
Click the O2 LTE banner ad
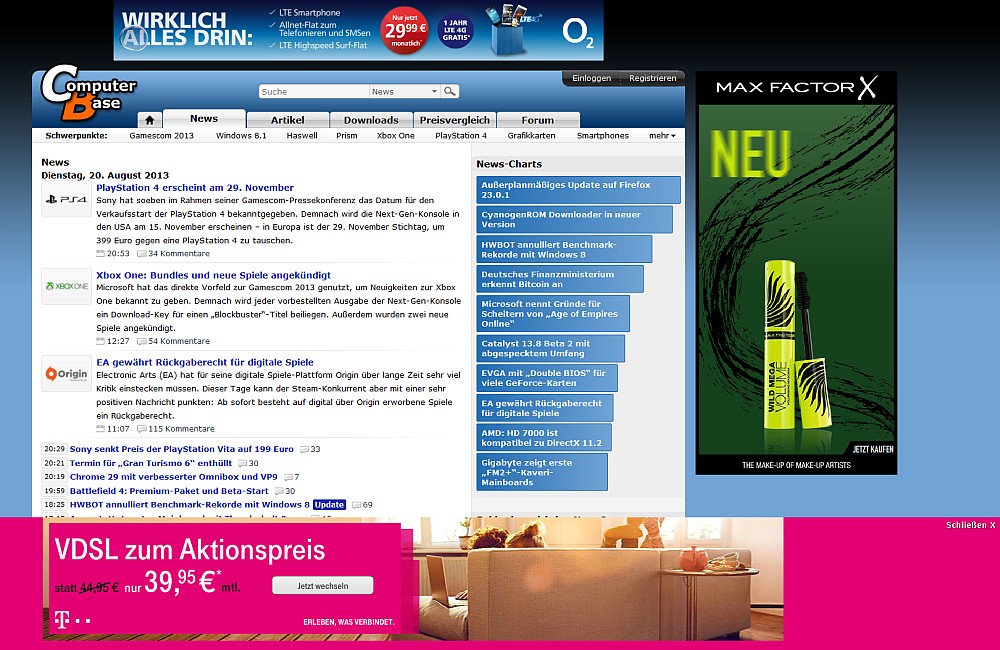coord(358,30)
